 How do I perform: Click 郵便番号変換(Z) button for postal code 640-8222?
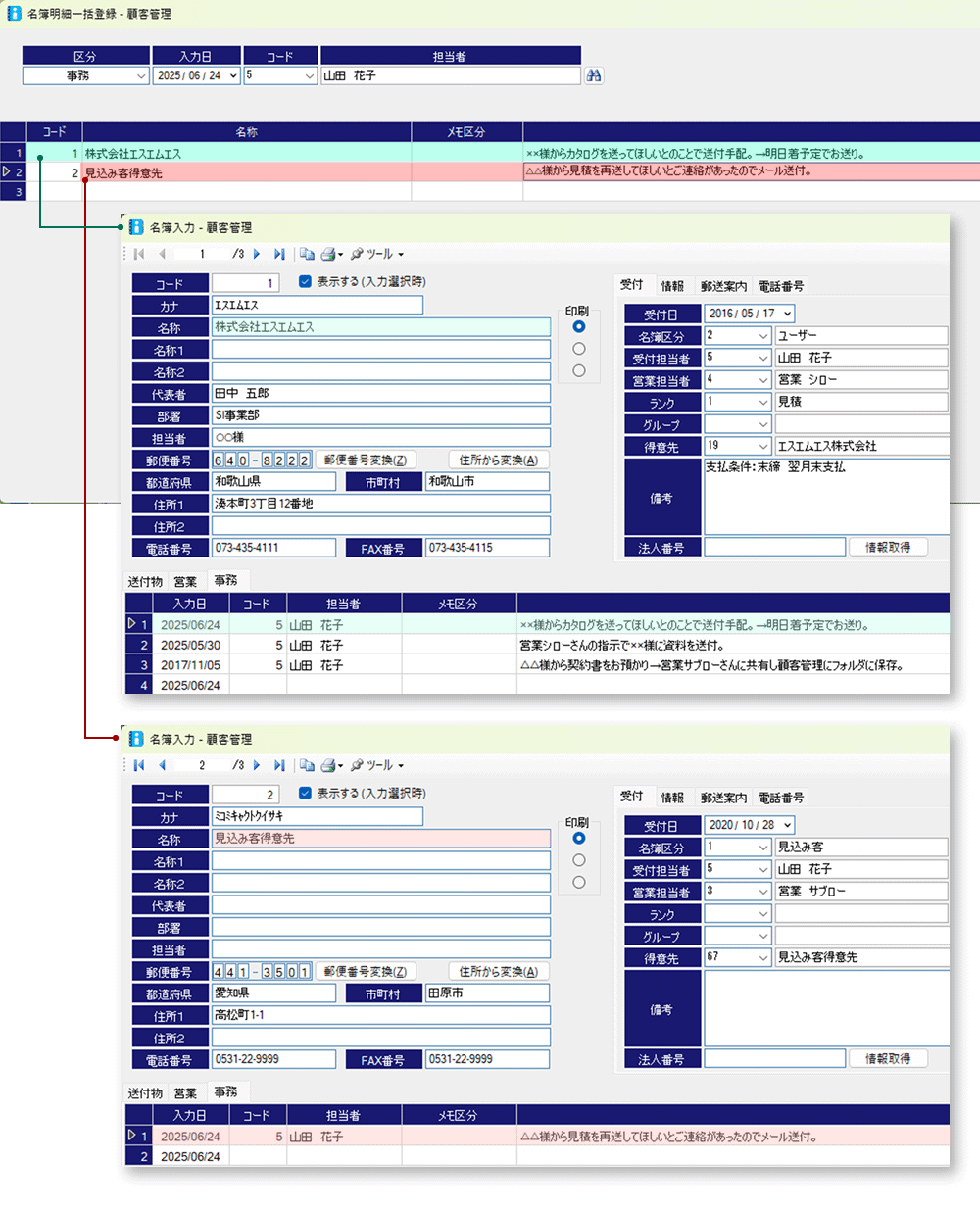tap(365, 460)
